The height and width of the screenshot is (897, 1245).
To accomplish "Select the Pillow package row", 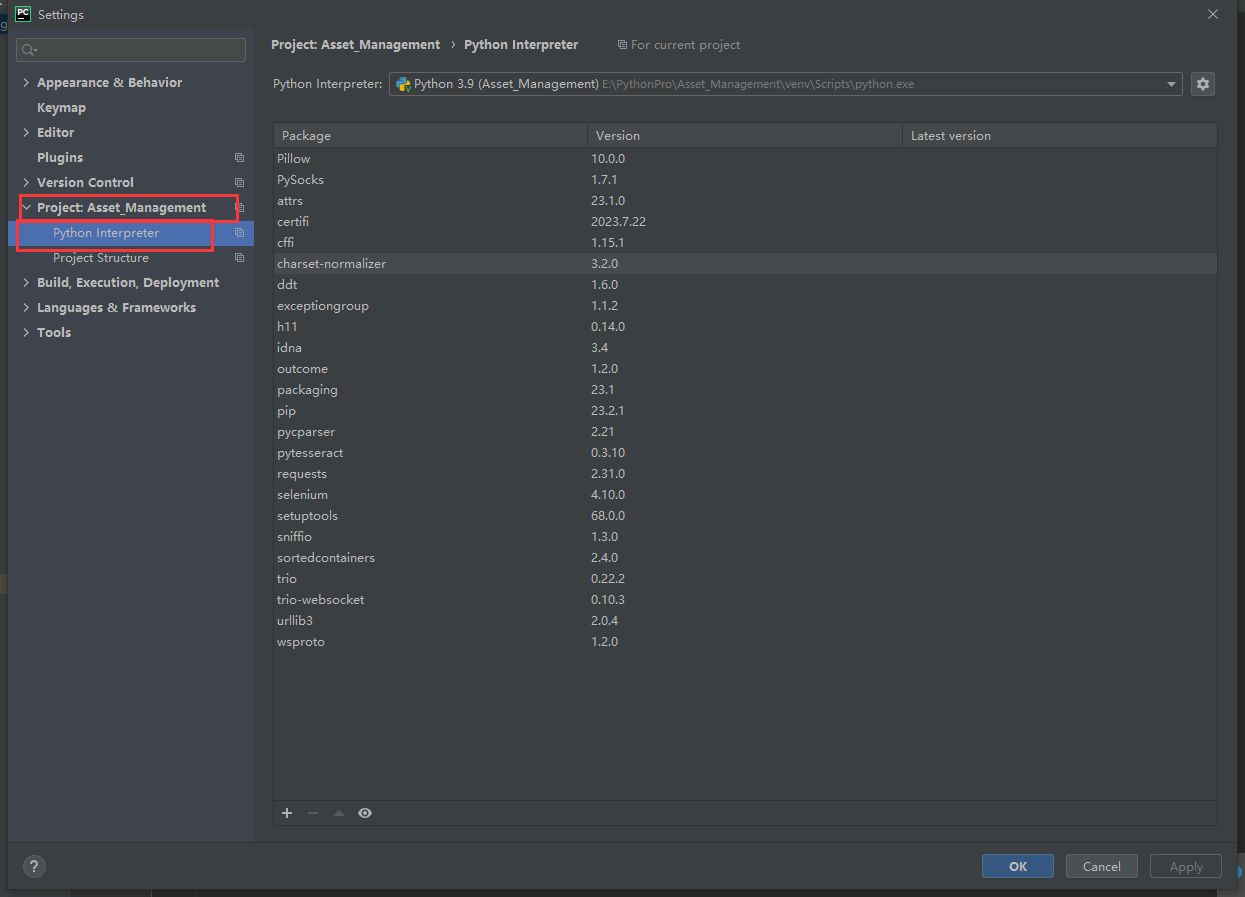I will tap(745, 159).
